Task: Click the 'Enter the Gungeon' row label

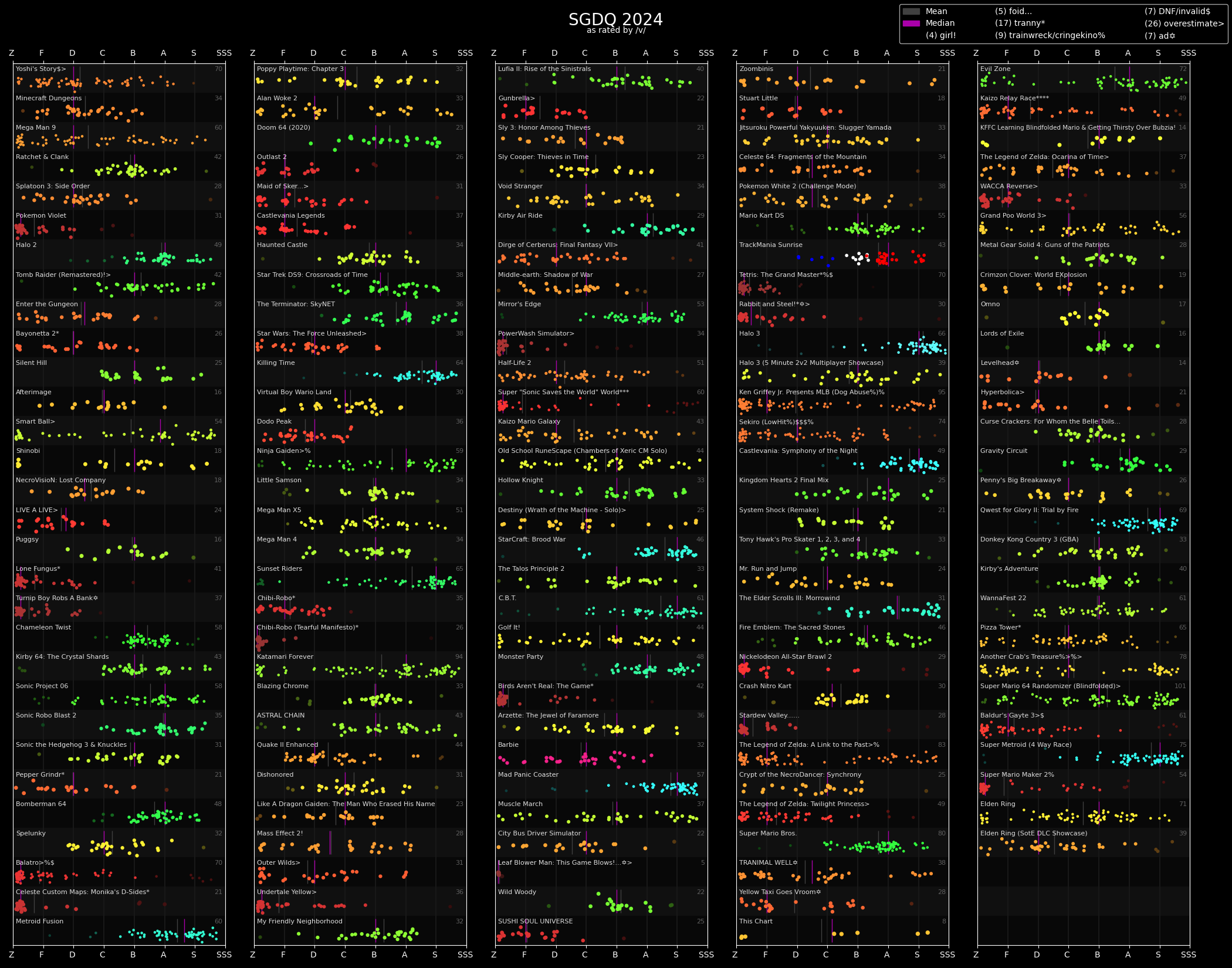Action: pos(47,304)
